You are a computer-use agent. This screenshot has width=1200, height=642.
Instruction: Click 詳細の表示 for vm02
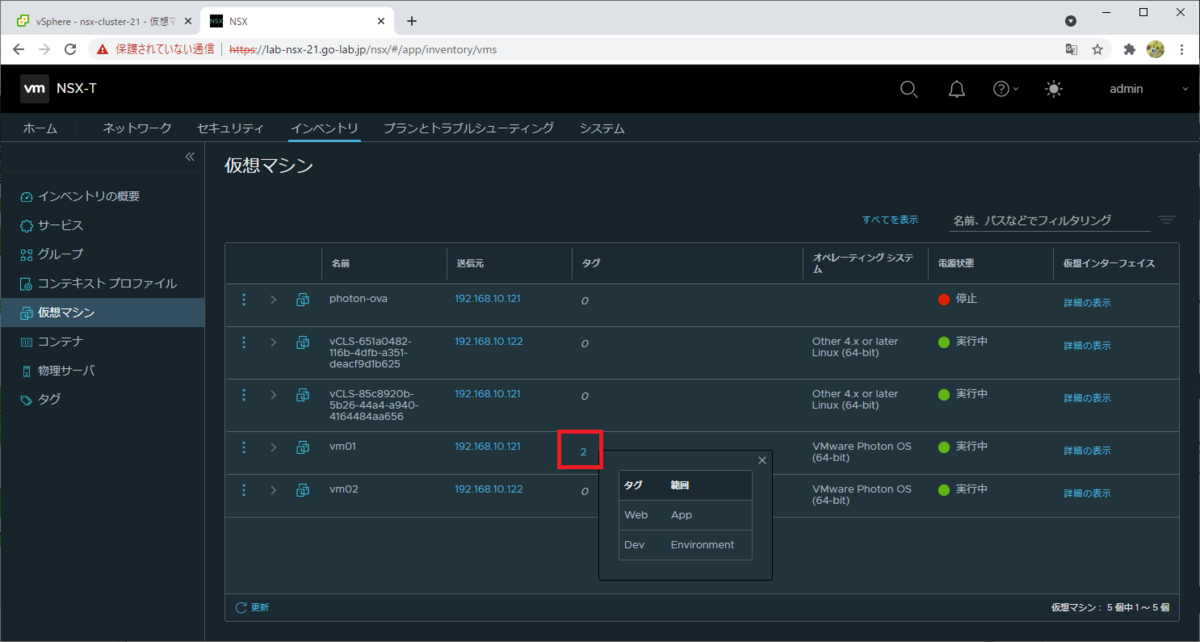(1087, 493)
